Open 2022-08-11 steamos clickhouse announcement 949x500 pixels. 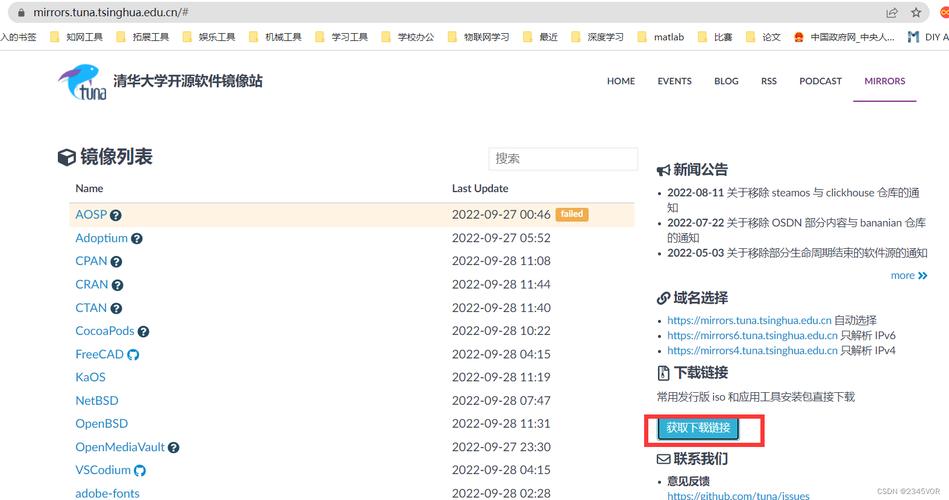tap(793, 200)
